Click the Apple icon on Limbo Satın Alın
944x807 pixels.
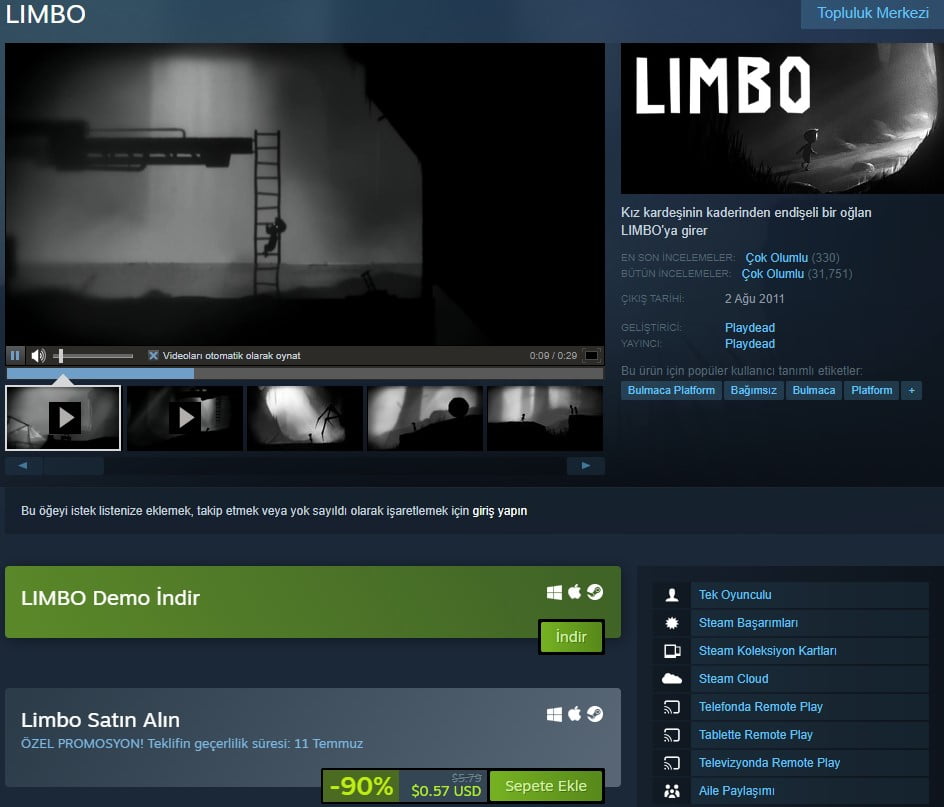point(574,713)
